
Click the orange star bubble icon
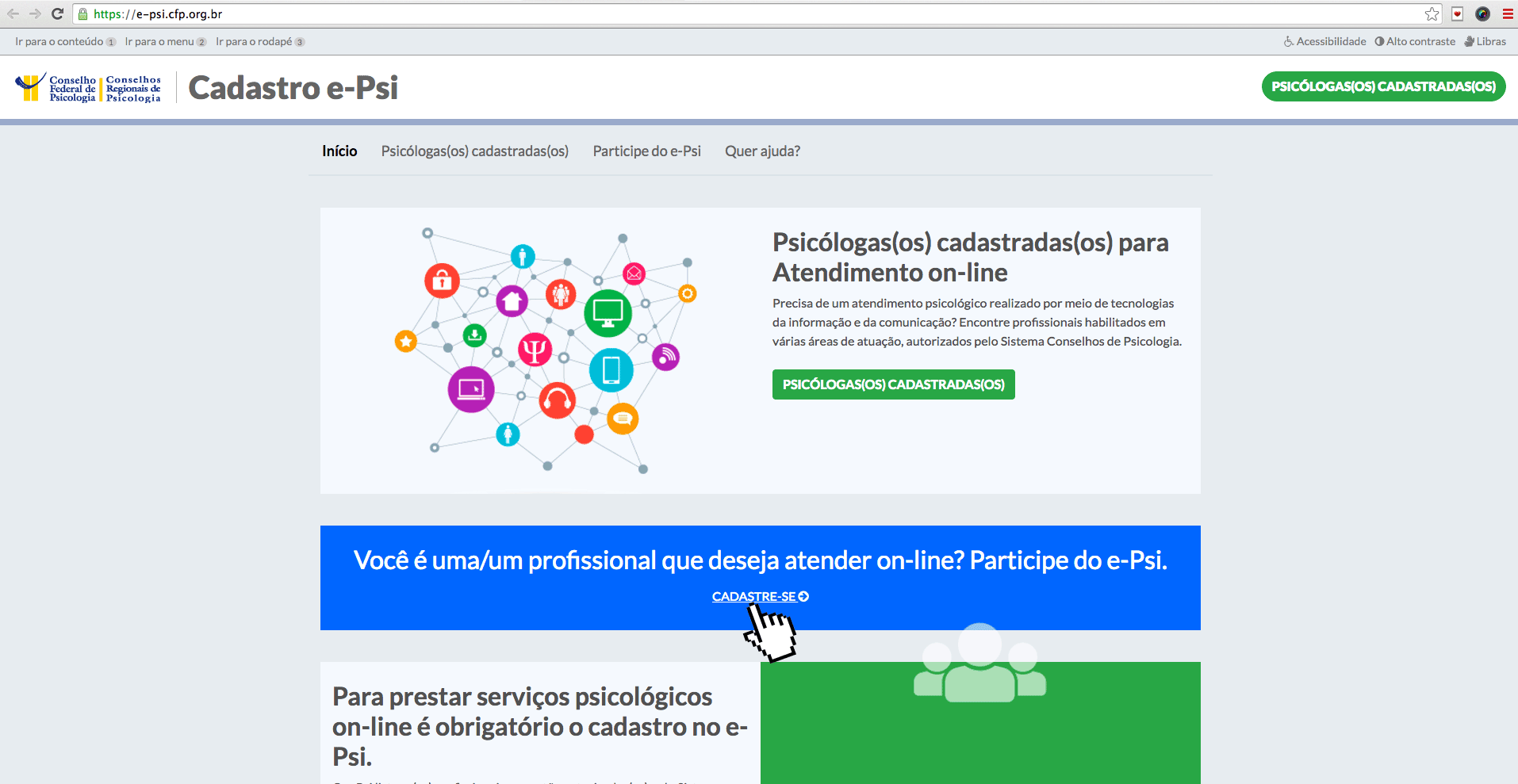click(406, 342)
